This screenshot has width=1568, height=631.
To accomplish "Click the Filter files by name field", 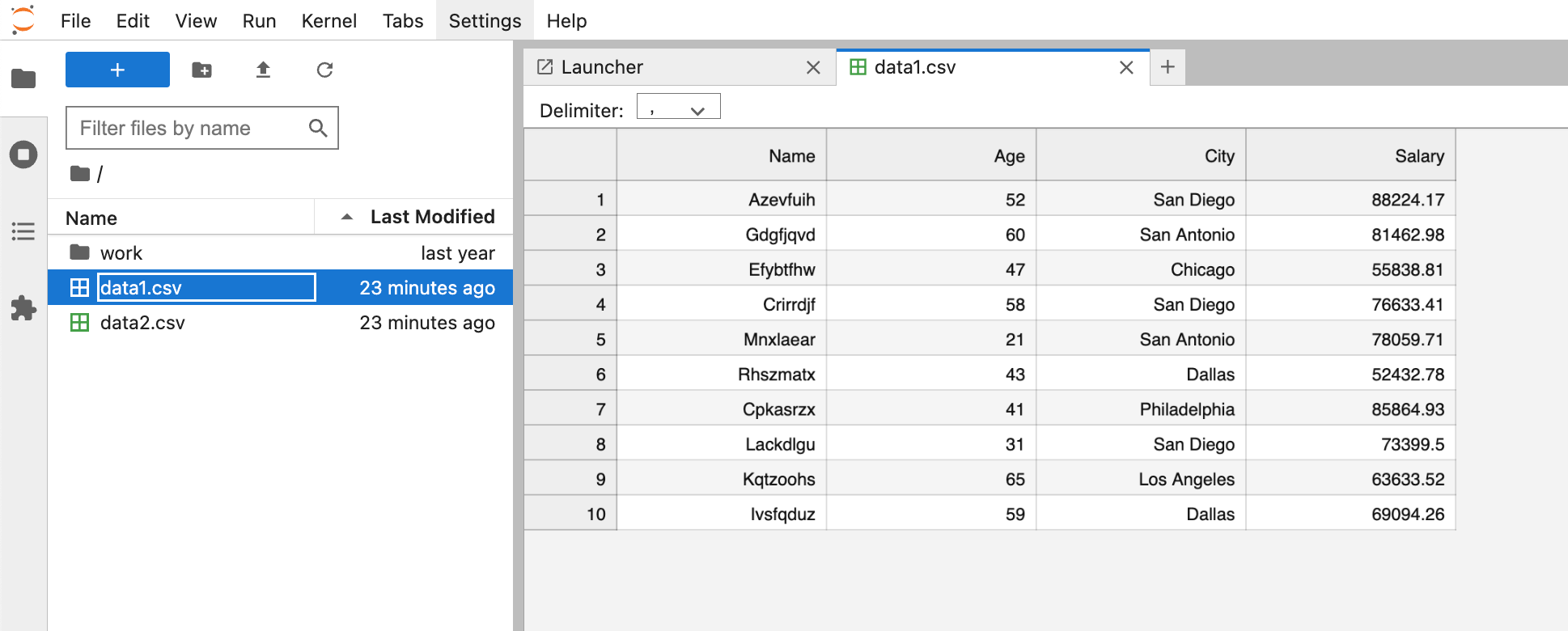I will [190, 128].
